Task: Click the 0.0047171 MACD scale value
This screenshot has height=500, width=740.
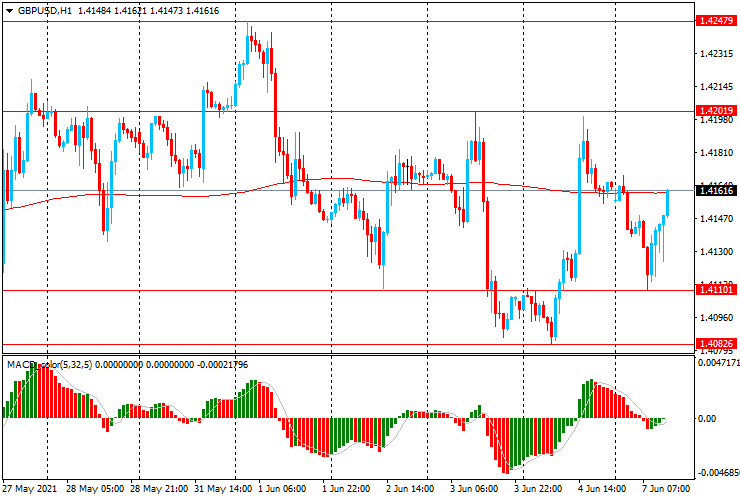Action: tap(717, 365)
